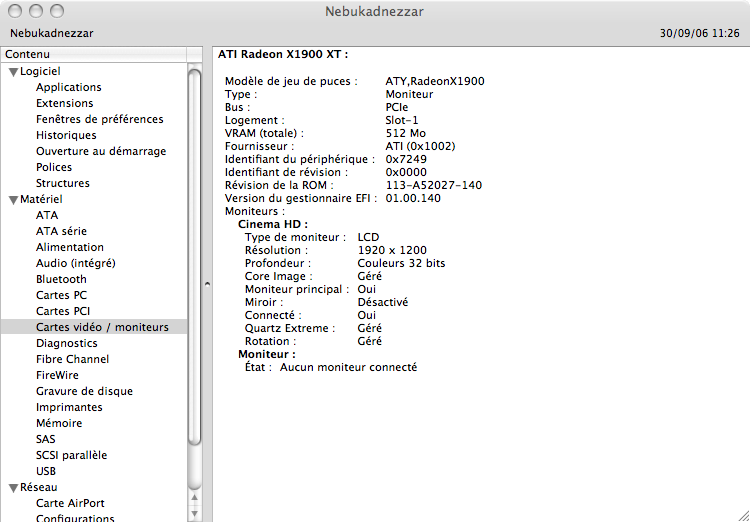This screenshot has height=522, width=750.
Task: Click the sidebar vertical scrollbar thumb
Action: pyautogui.click(x=194, y=258)
